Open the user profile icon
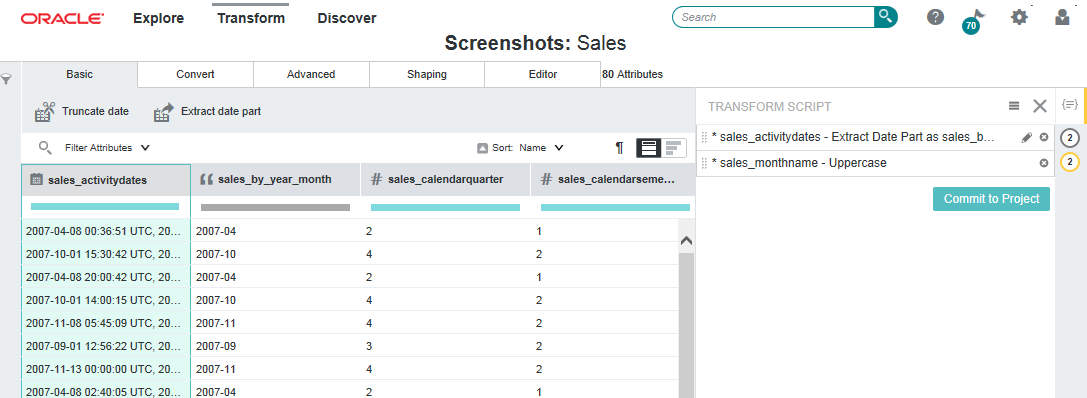Screen dimensions: 1087x398 [1062, 17]
